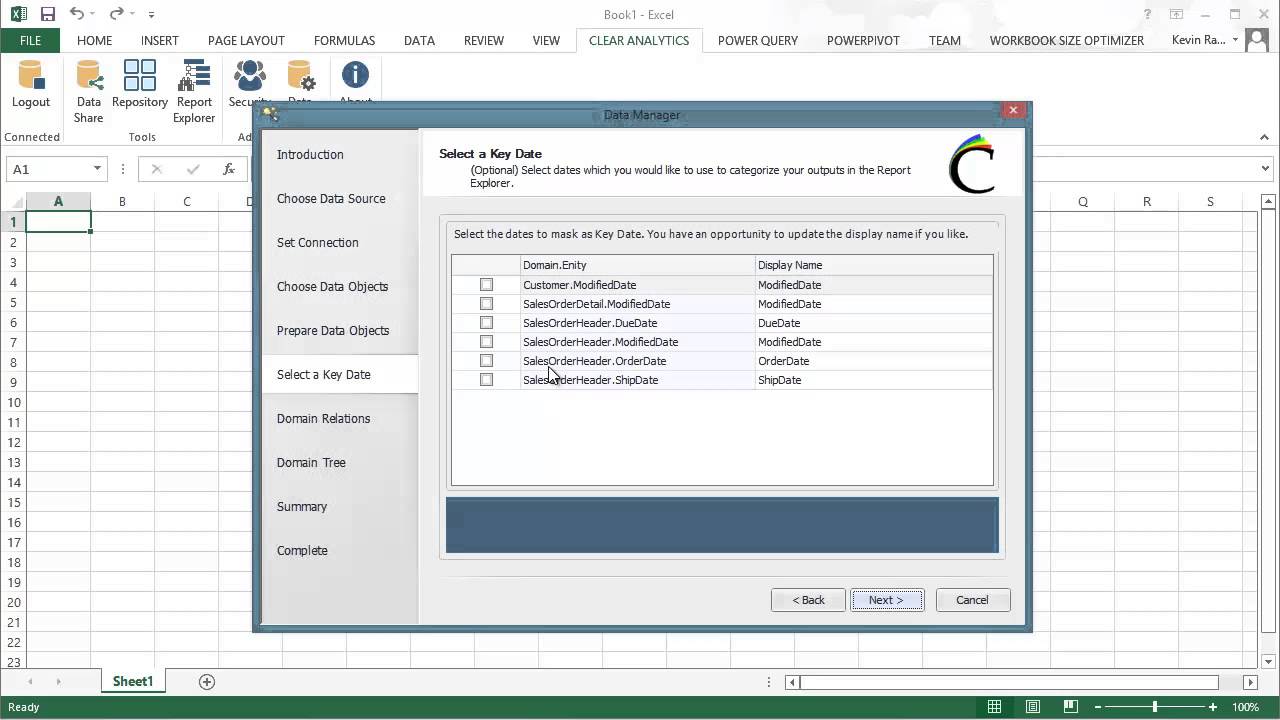The width and height of the screenshot is (1280, 720).
Task: Switch to the POWER QUERY tab
Action: click(758, 40)
